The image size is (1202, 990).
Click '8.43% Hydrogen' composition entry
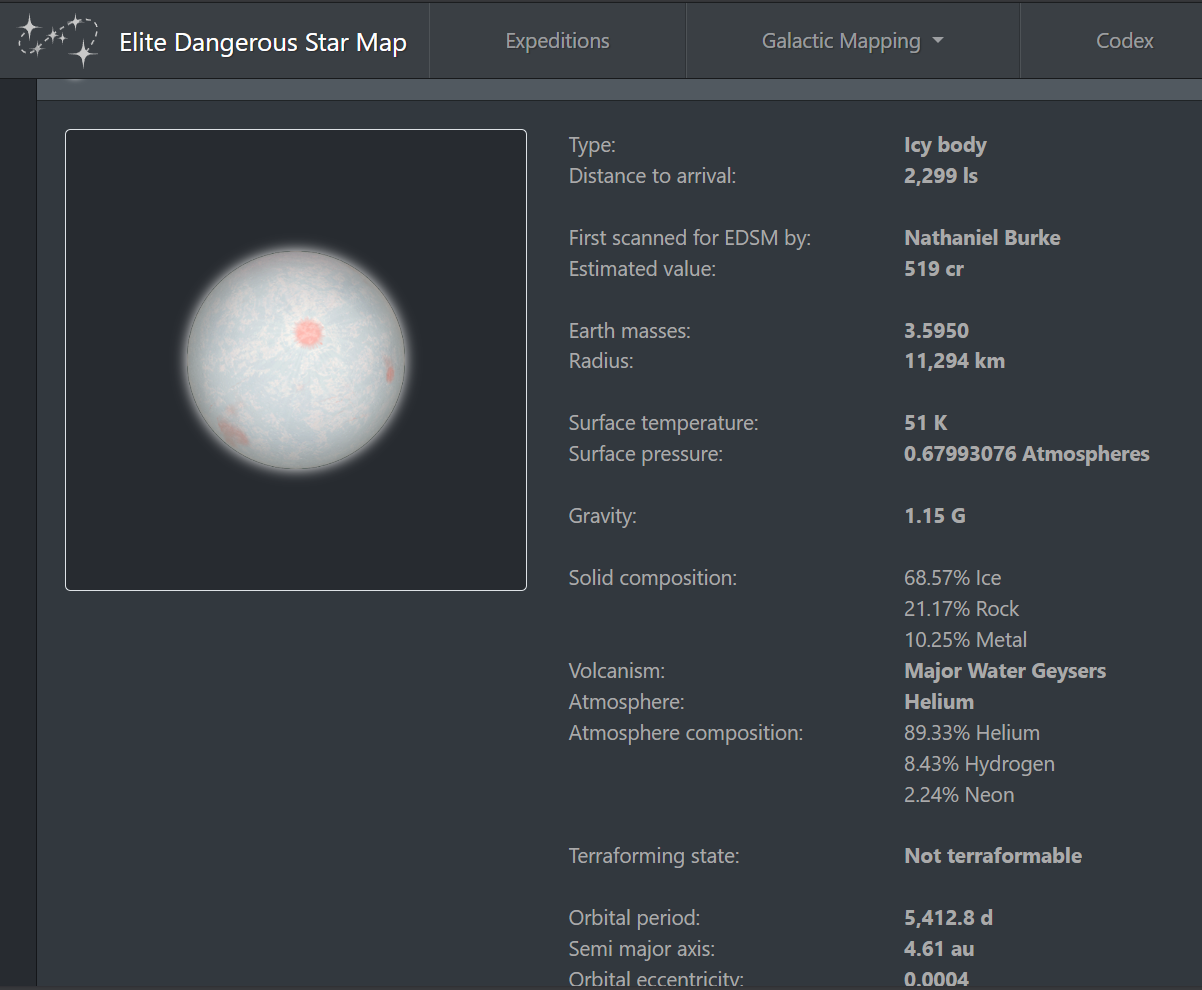(979, 764)
